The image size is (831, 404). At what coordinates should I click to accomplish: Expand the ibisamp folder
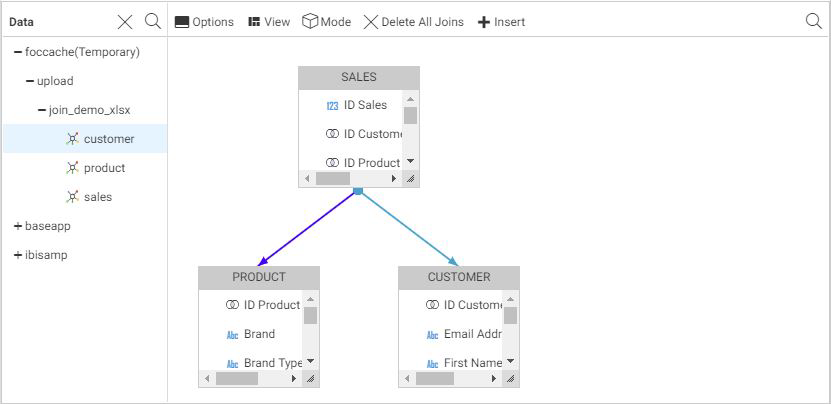coord(18,255)
